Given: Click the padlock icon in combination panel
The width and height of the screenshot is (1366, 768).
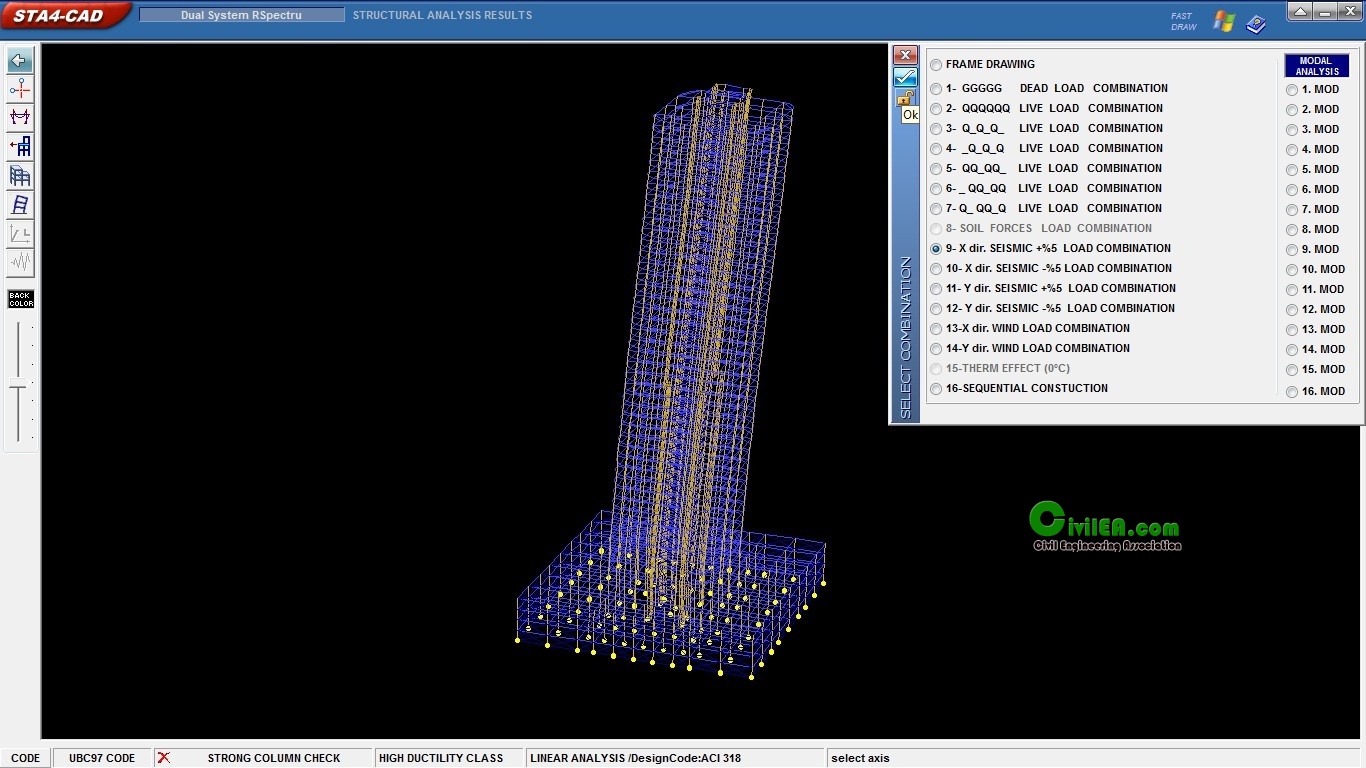Looking at the screenshot, I should (x=905, y=97).
